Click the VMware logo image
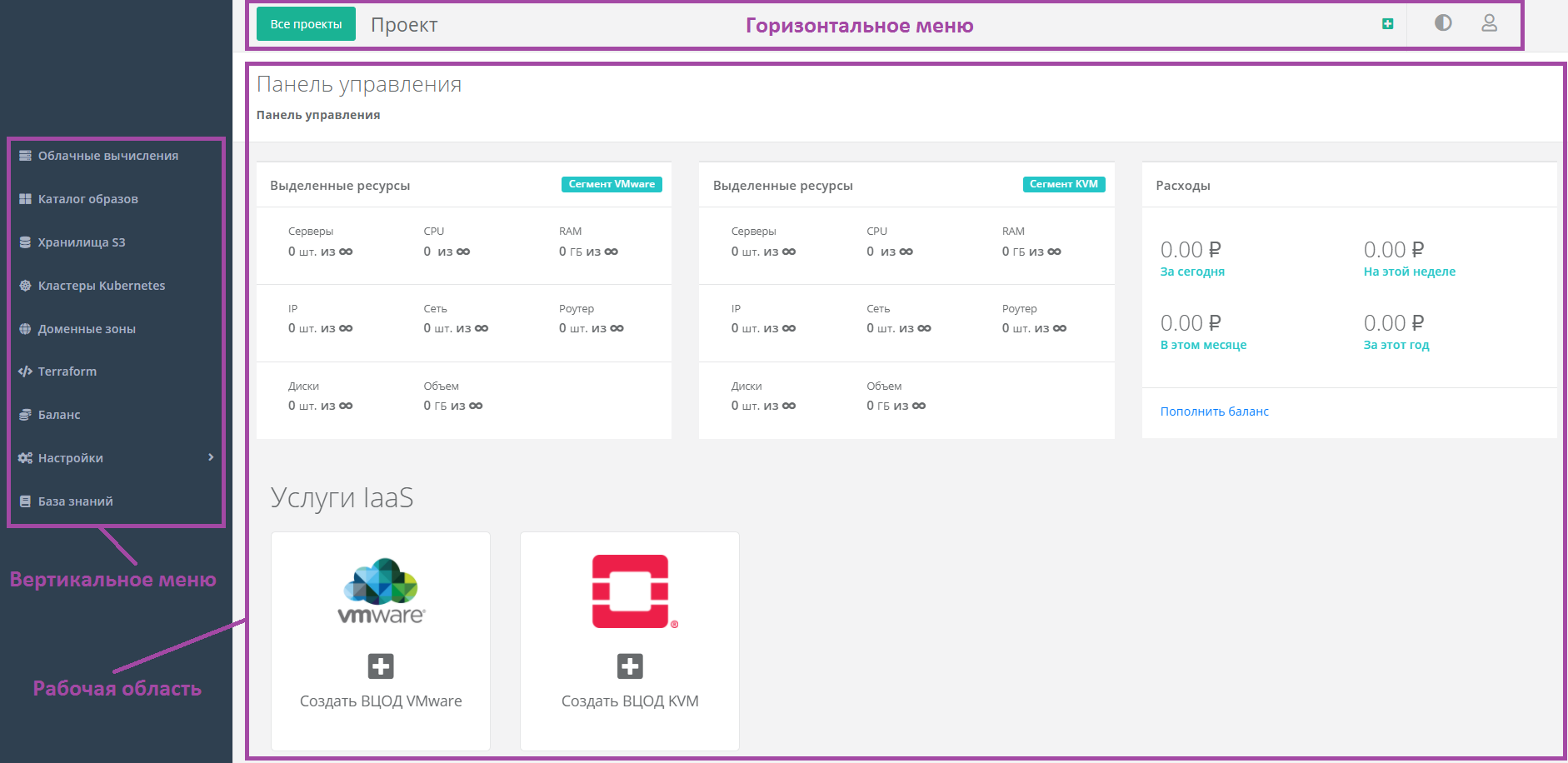 [x=381, y=591]
